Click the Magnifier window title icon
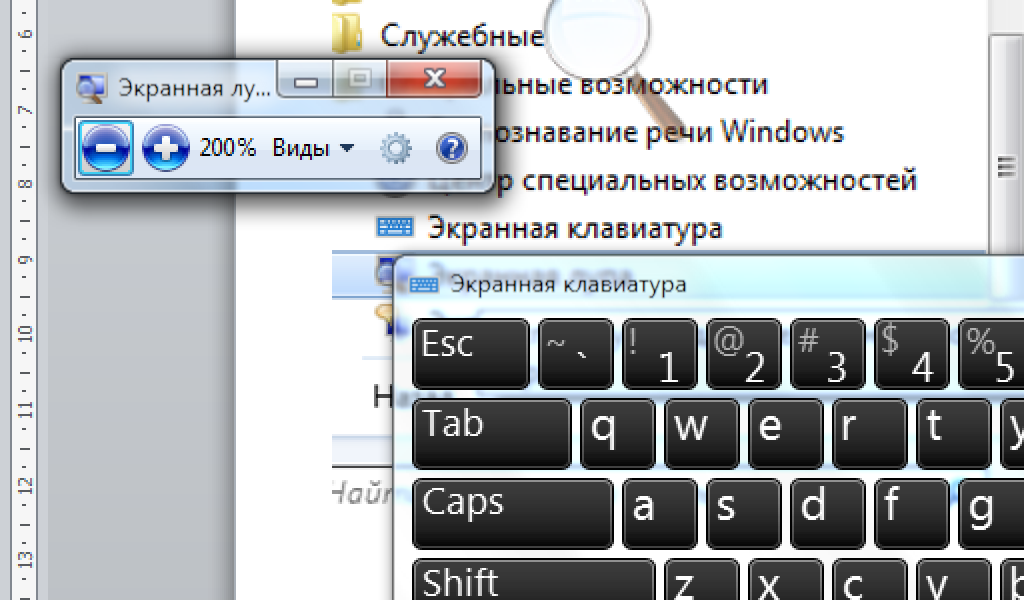The height and width of the screenshot is (600, 1024). tap(91, 89)
